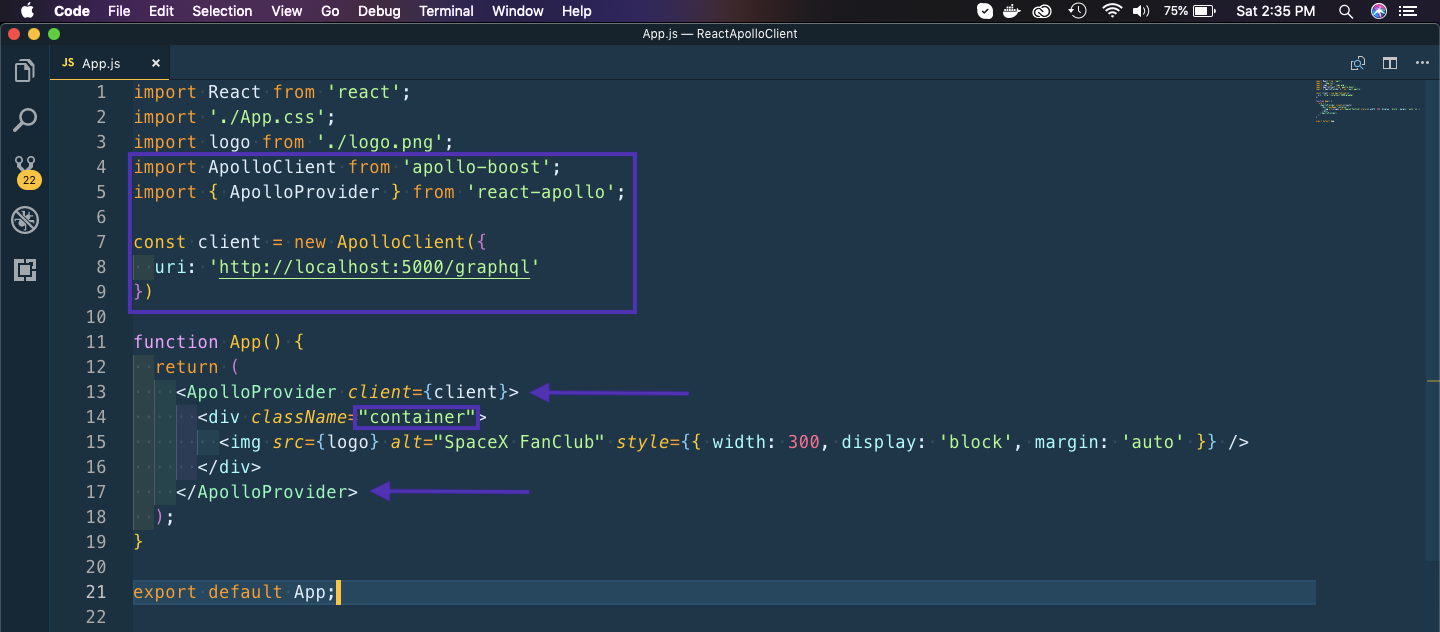Click line number 10 in the gutter
This screenshot has height=632, width=1440.
(95, 317)
